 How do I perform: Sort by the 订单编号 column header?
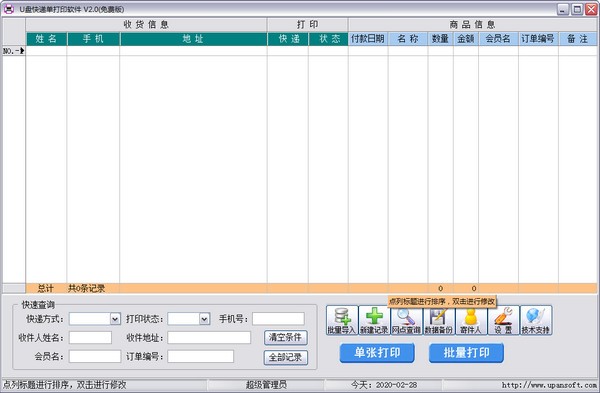tap(538, 39)
